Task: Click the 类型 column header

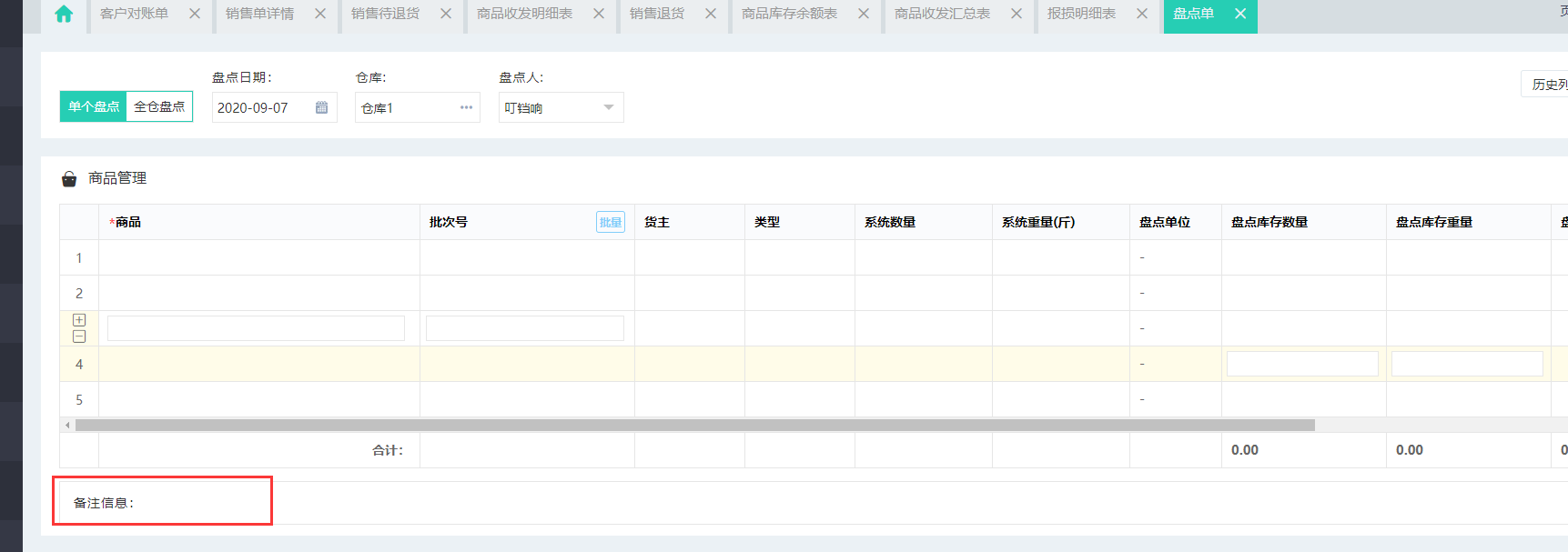Action: [x=799, y=222]
